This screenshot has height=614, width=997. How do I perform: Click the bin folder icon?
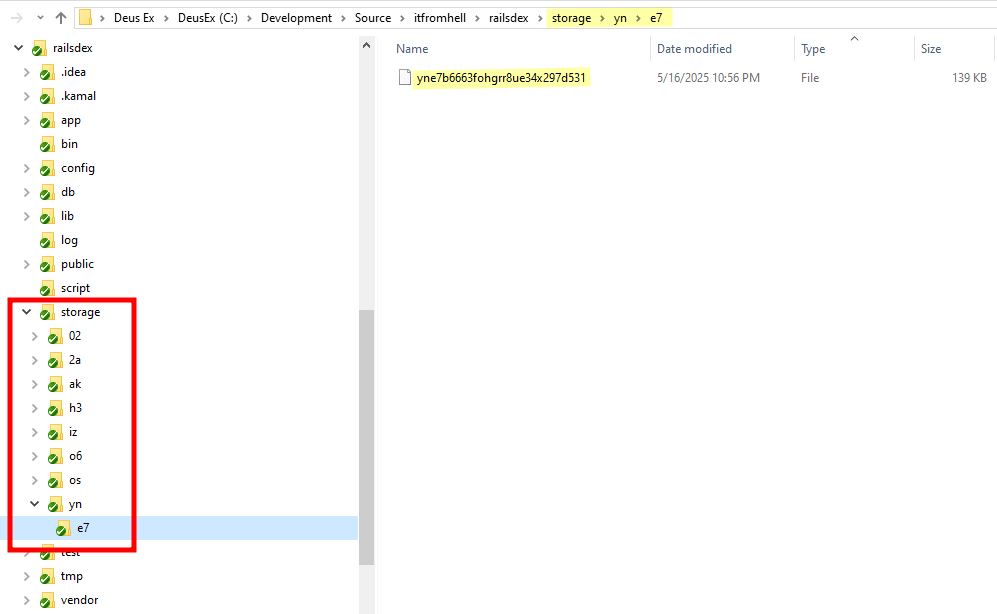[x=46, y=145]
